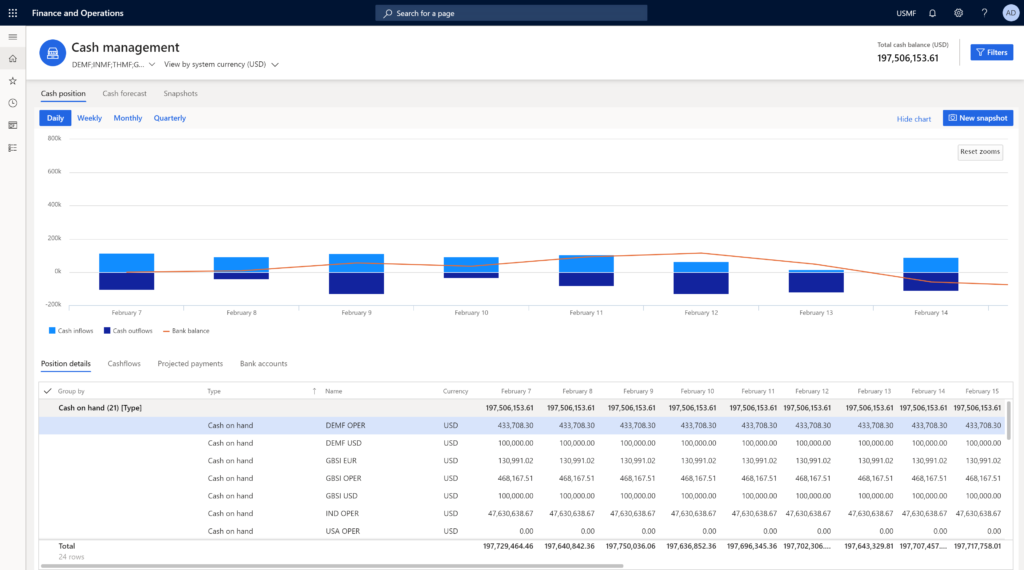Open Favorites star in sidebar

[13, 81]
